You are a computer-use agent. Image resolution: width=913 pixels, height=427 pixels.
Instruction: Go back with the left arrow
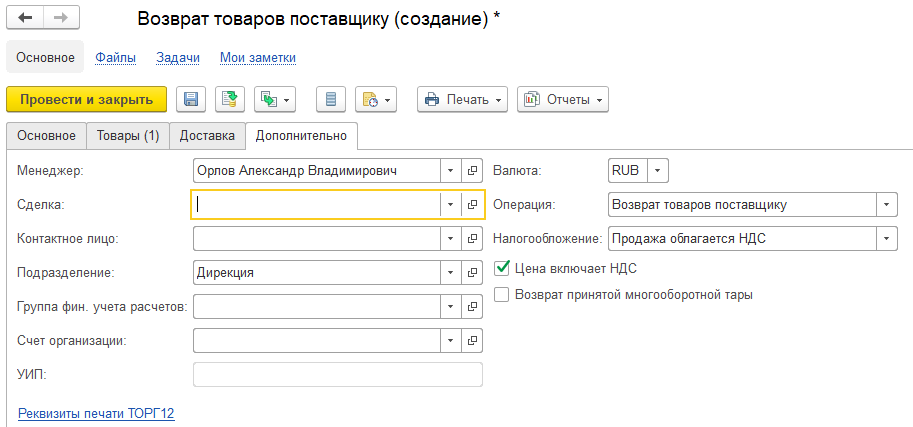coord(25,17)
